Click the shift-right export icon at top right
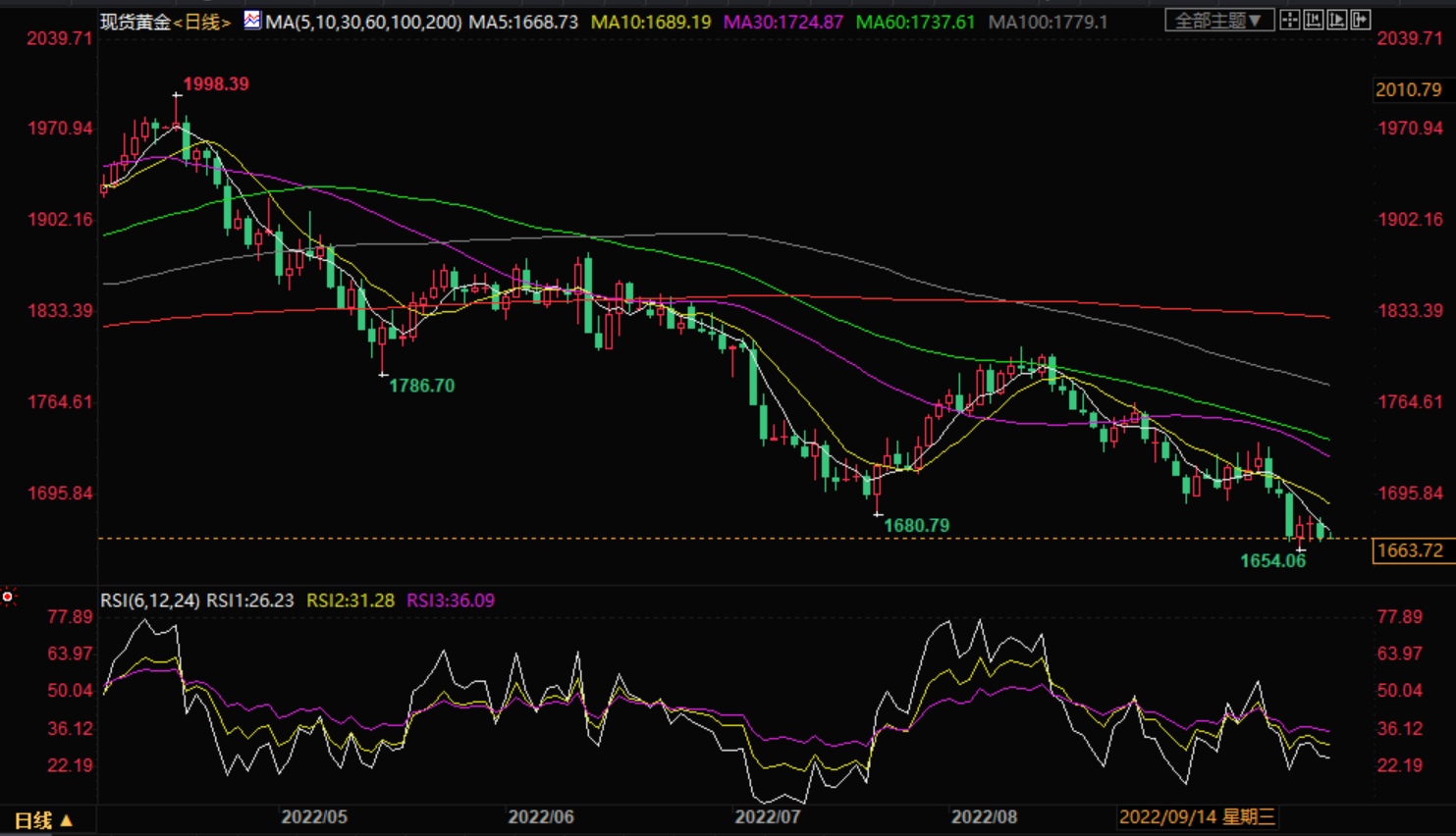1456x836 pixels. 1361,20
